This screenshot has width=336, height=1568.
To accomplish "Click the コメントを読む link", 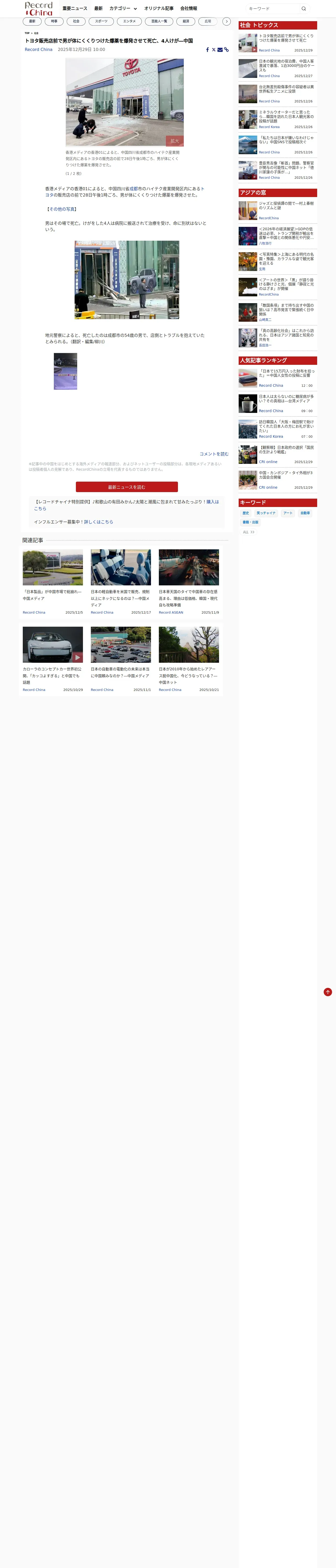I will [x=214, y=454].
